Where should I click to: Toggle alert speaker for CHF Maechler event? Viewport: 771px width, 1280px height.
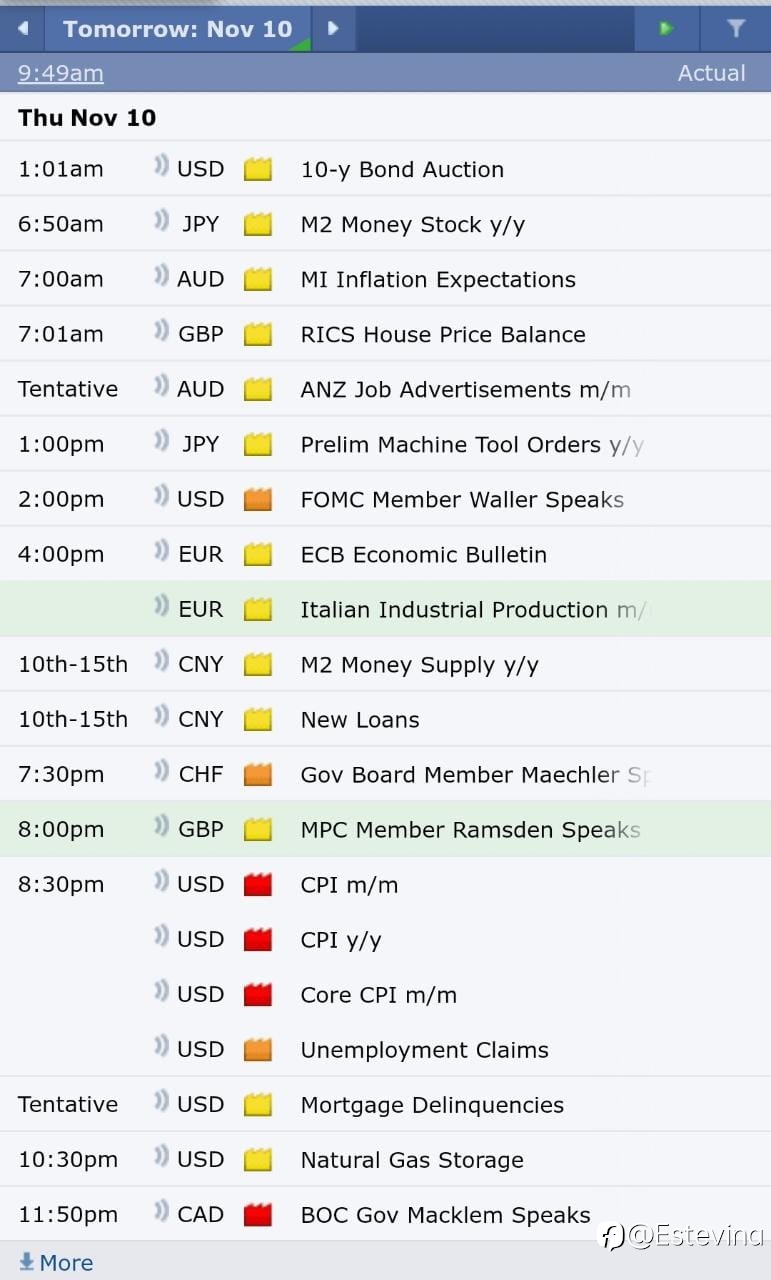click(160, 772)
